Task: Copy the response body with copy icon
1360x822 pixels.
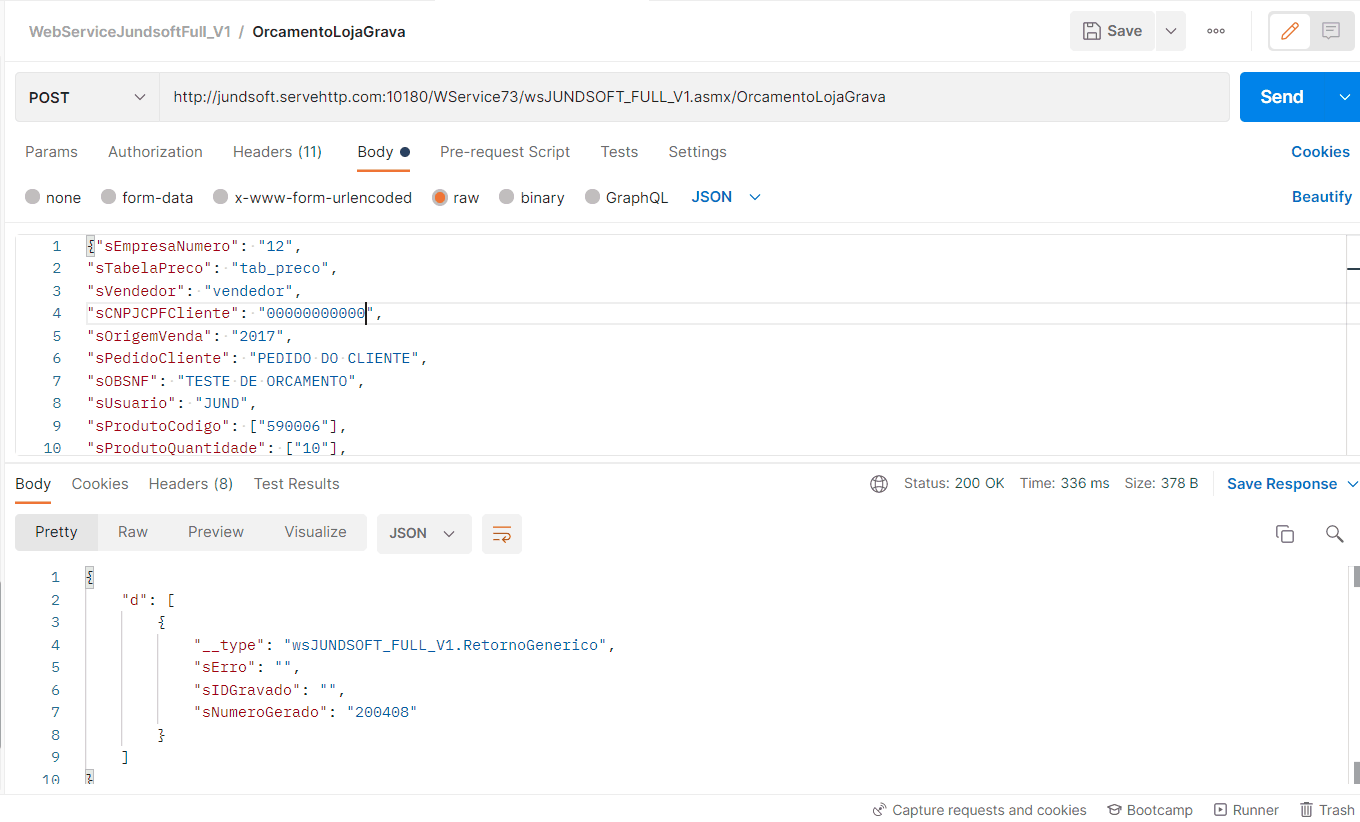Action: [x=1285, y=534]
